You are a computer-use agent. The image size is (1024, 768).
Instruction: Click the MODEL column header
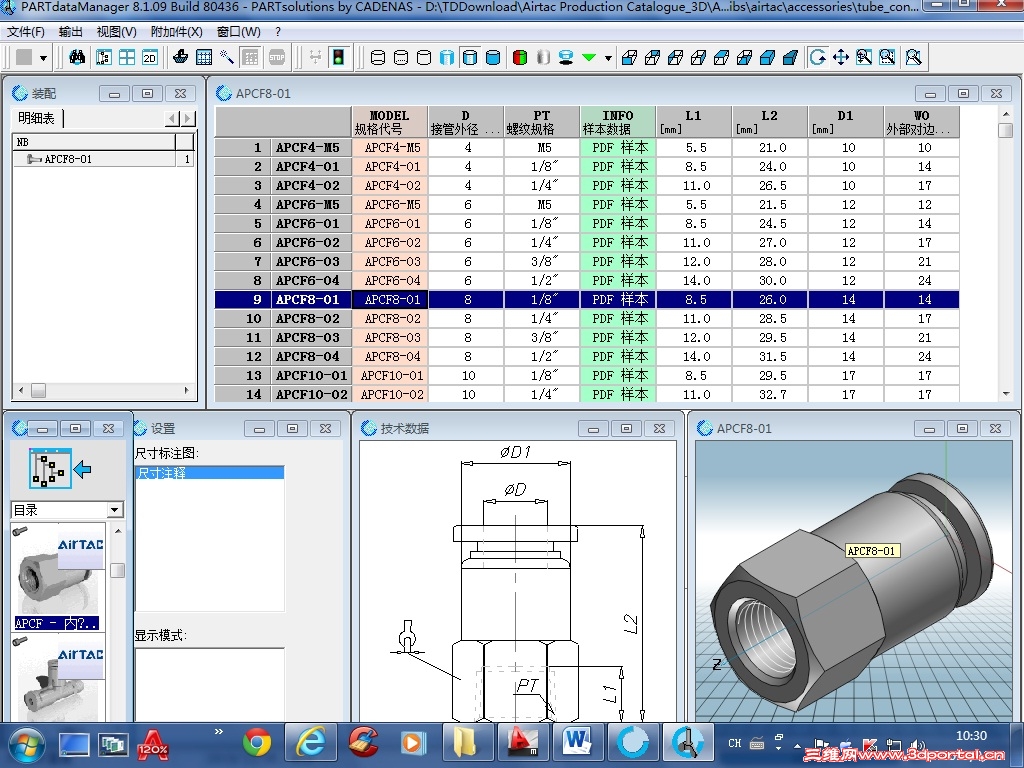tap(389, 122)
